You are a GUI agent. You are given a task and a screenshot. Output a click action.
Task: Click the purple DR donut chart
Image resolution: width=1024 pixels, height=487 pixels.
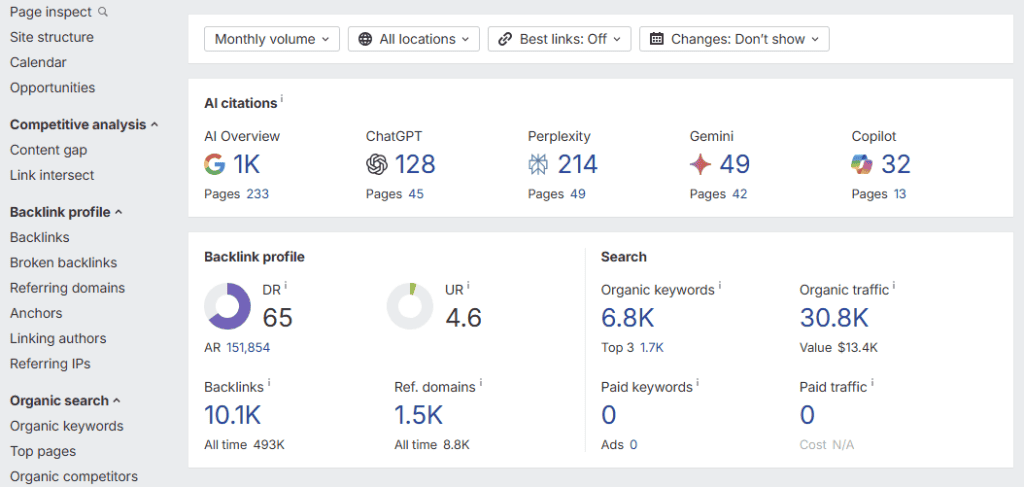pyautogui.click(x=227, y=306)
